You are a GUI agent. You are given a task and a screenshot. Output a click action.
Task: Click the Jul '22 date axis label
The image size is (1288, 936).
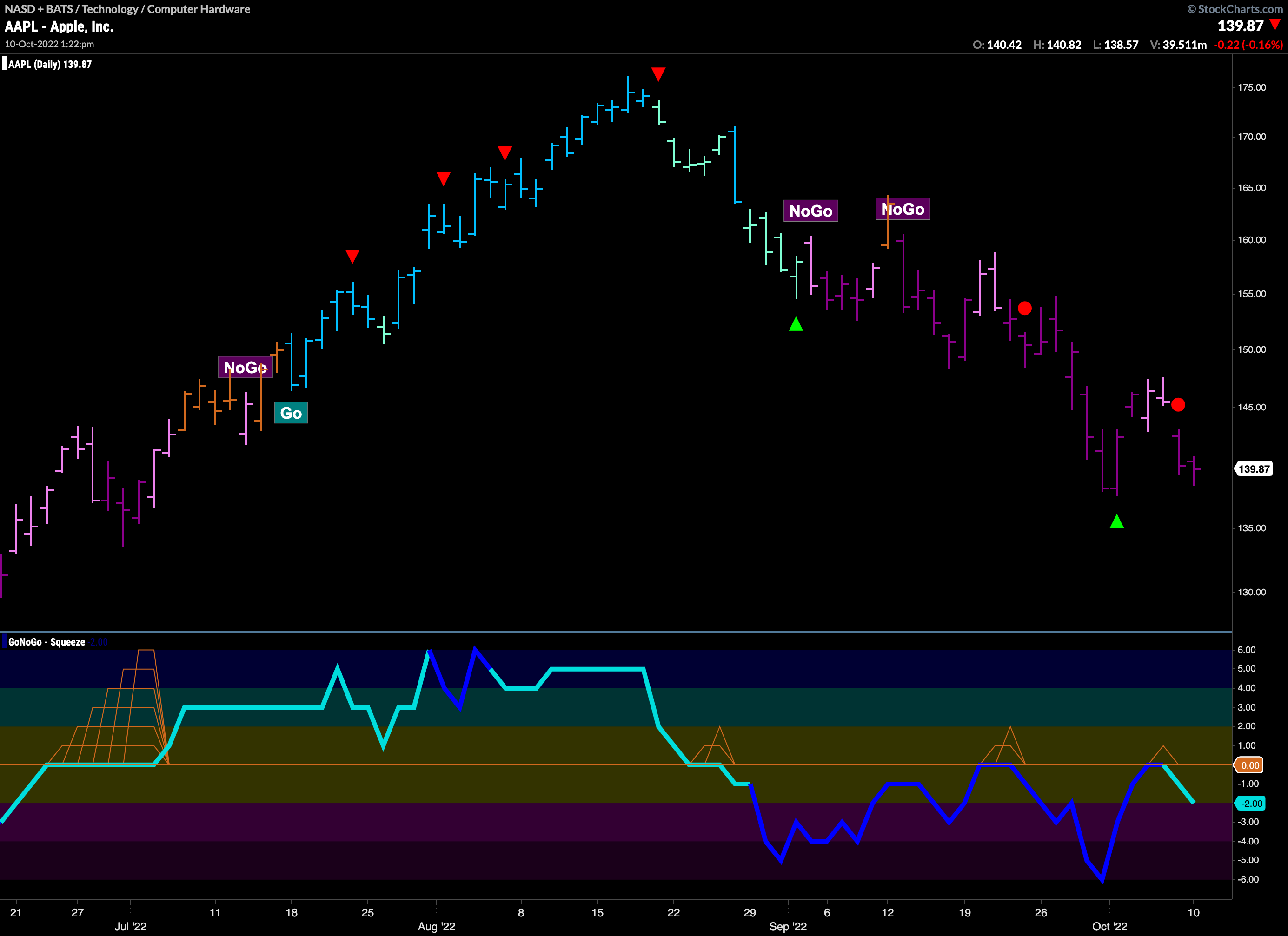point(130,926)
